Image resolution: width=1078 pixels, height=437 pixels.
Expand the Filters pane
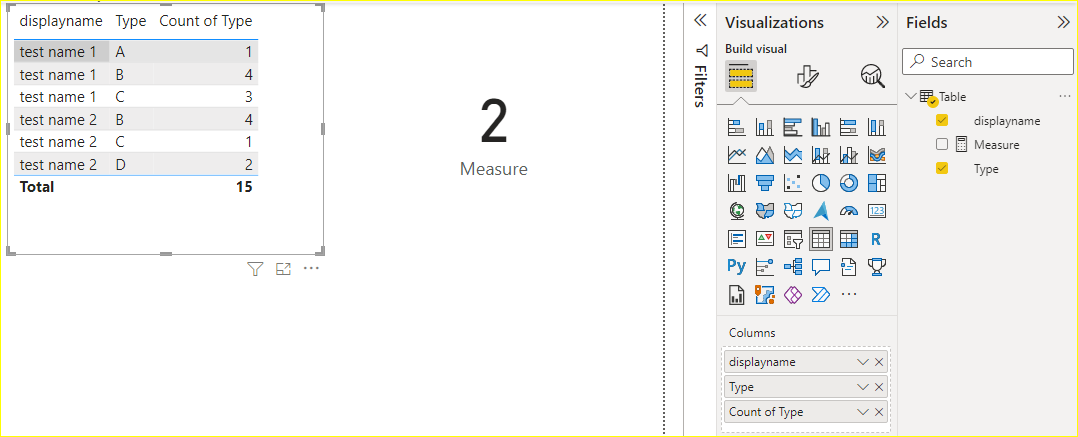click(701, 21)
